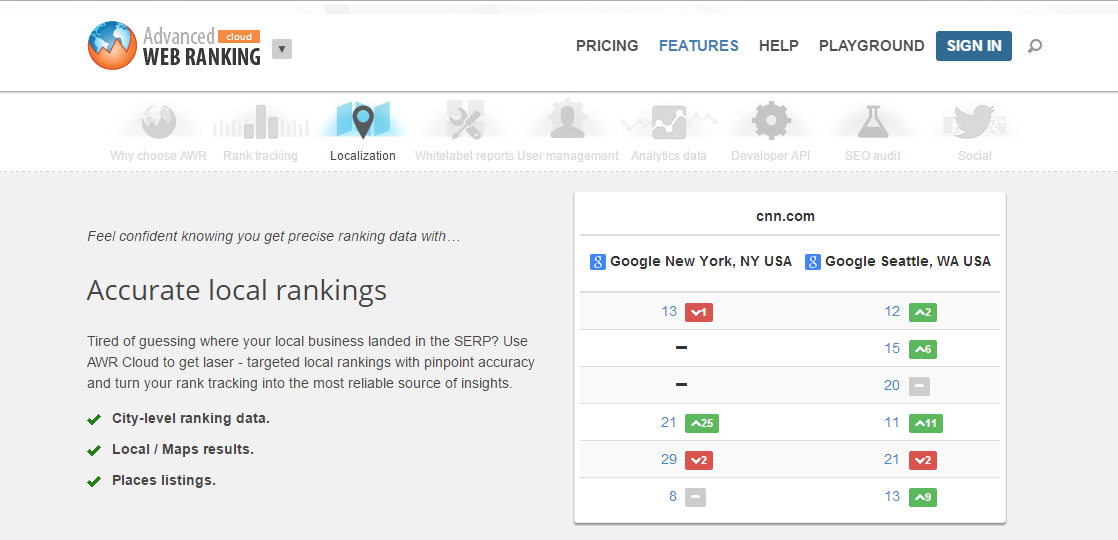Click the rank value 29
The width and height of the screenshot is (1118, 540).
pos(669,459)
